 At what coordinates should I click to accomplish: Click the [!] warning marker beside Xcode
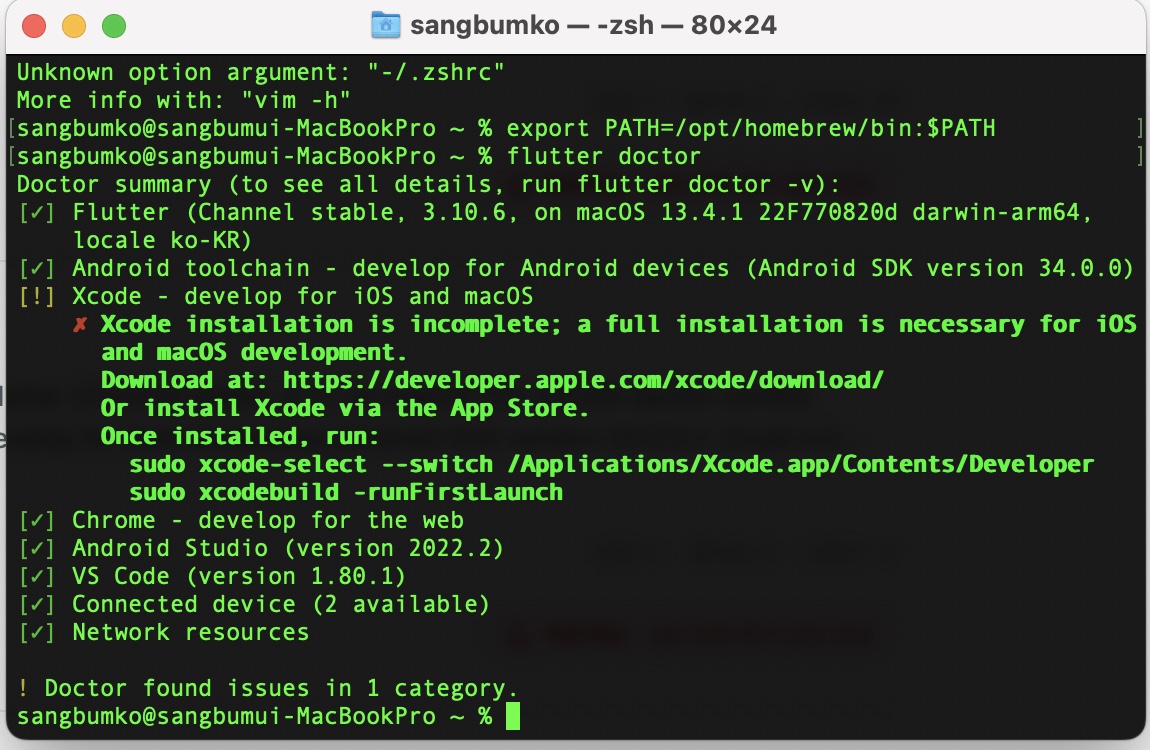(37, 296)
